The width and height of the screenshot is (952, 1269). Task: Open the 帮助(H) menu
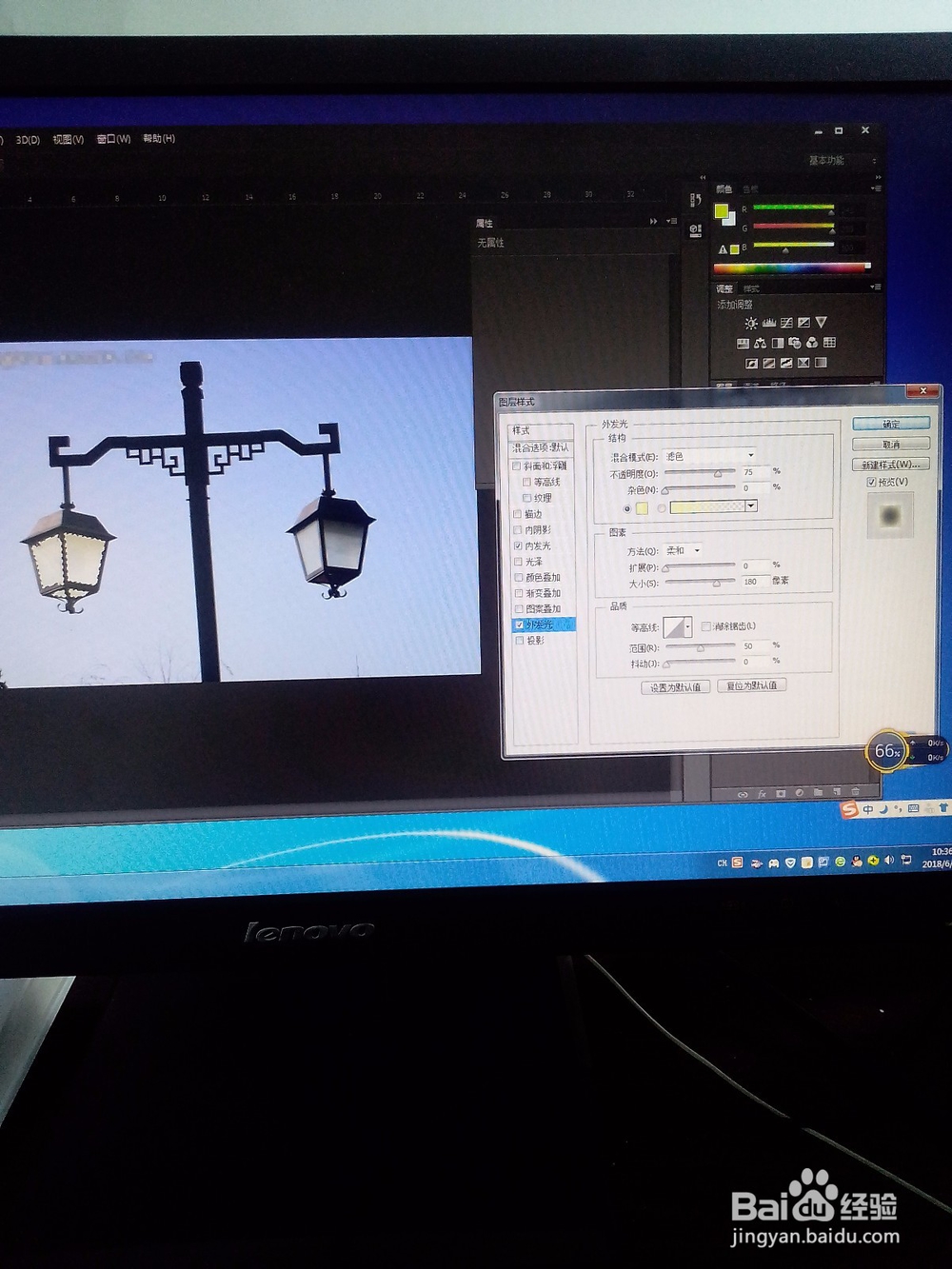click(x=159, y=138)
